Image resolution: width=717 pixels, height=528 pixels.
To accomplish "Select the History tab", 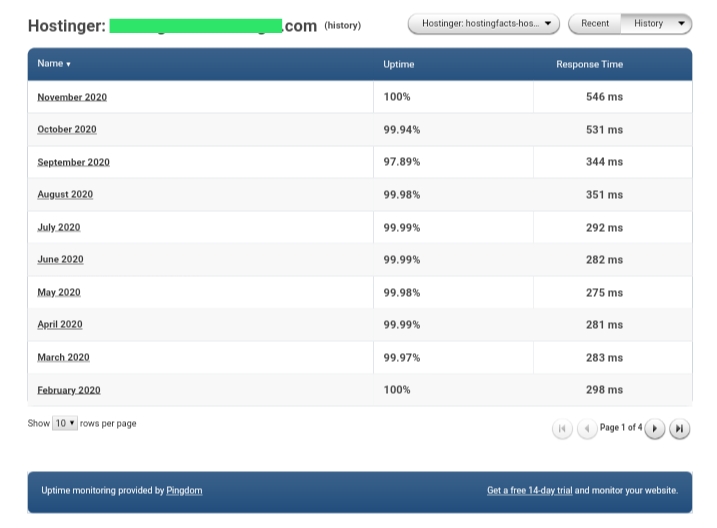I will (x=648, y=23).
